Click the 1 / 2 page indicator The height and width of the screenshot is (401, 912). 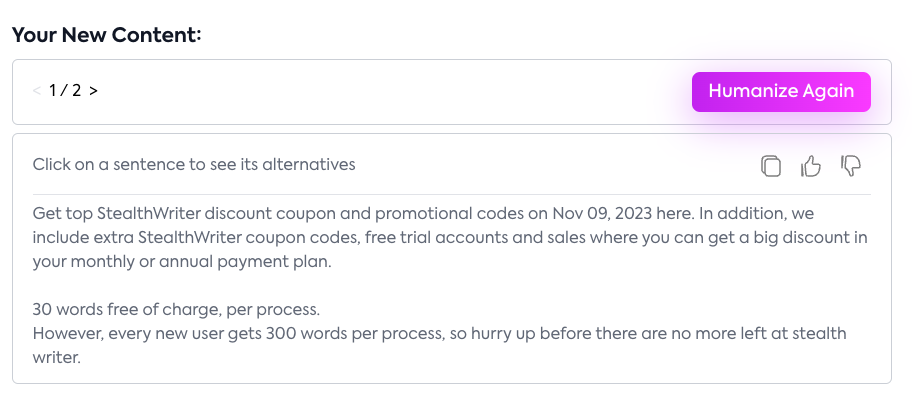(65, 91)
